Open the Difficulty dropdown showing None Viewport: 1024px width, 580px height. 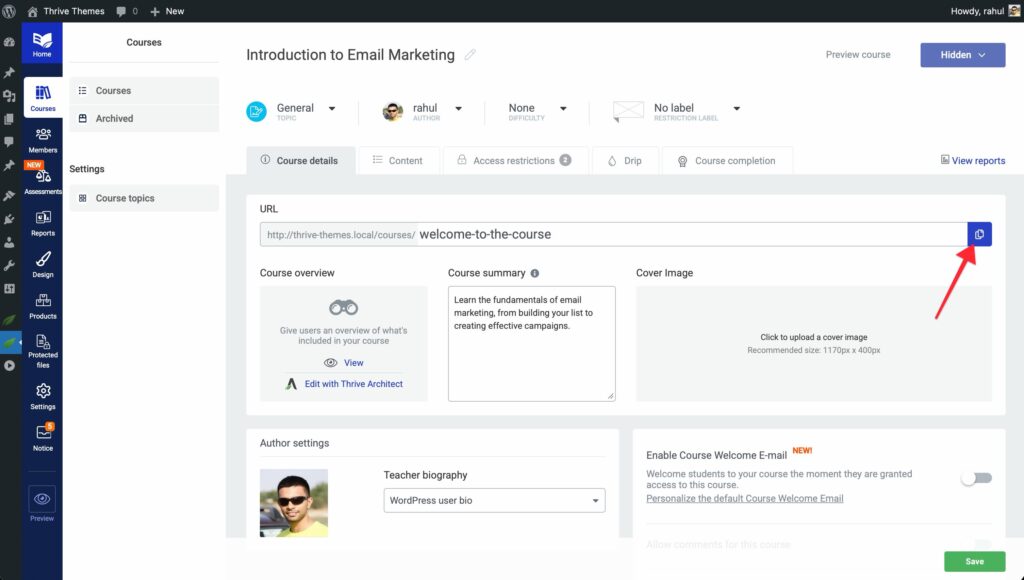[x=538, y=109]
